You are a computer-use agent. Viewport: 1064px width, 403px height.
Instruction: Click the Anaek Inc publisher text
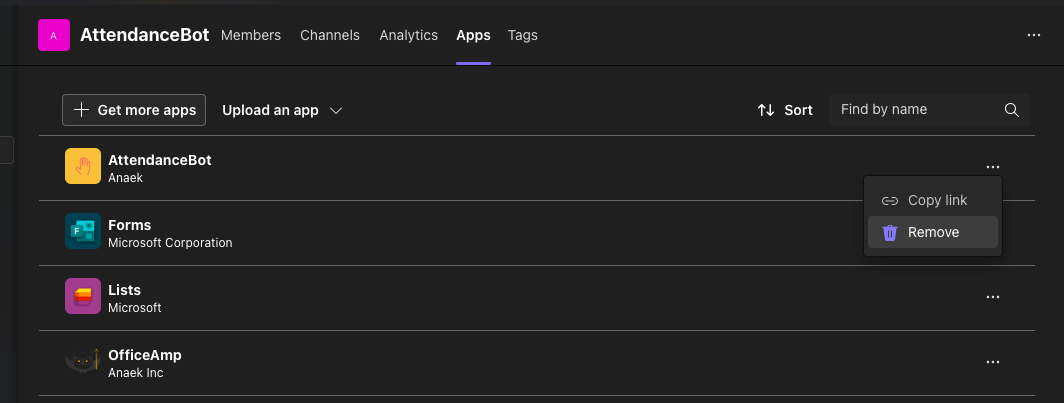(136, 373)
